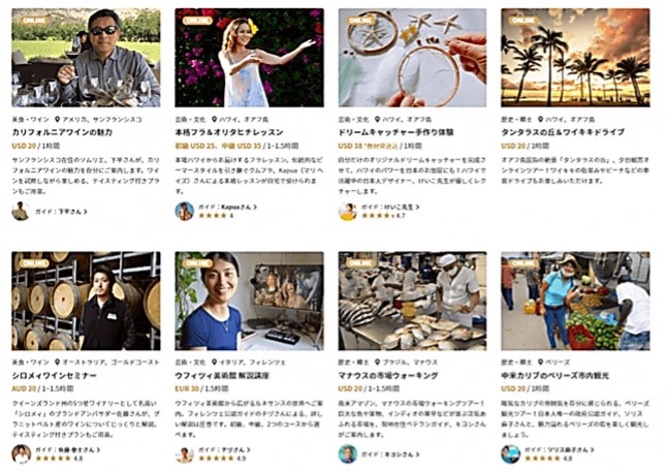The height and width of the screenshot is (475, 668).
Task: Click the ONLINE badge on the California wine photo
Action: coord(34,20)
